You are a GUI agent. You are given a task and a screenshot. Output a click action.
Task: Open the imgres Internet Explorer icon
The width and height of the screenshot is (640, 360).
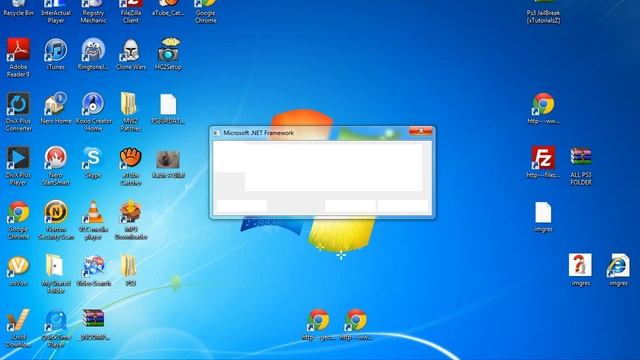[618, 266]
